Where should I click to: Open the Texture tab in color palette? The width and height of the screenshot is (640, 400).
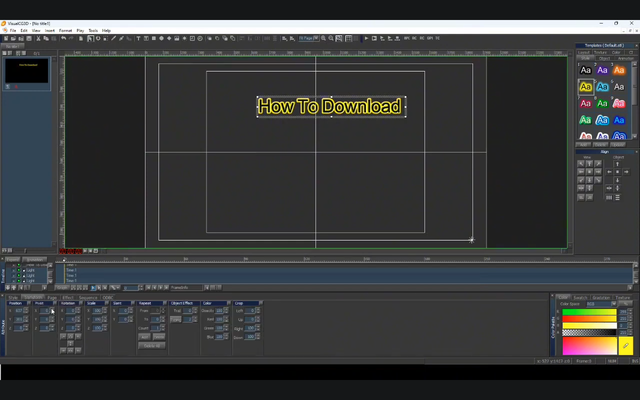point(622,298)
